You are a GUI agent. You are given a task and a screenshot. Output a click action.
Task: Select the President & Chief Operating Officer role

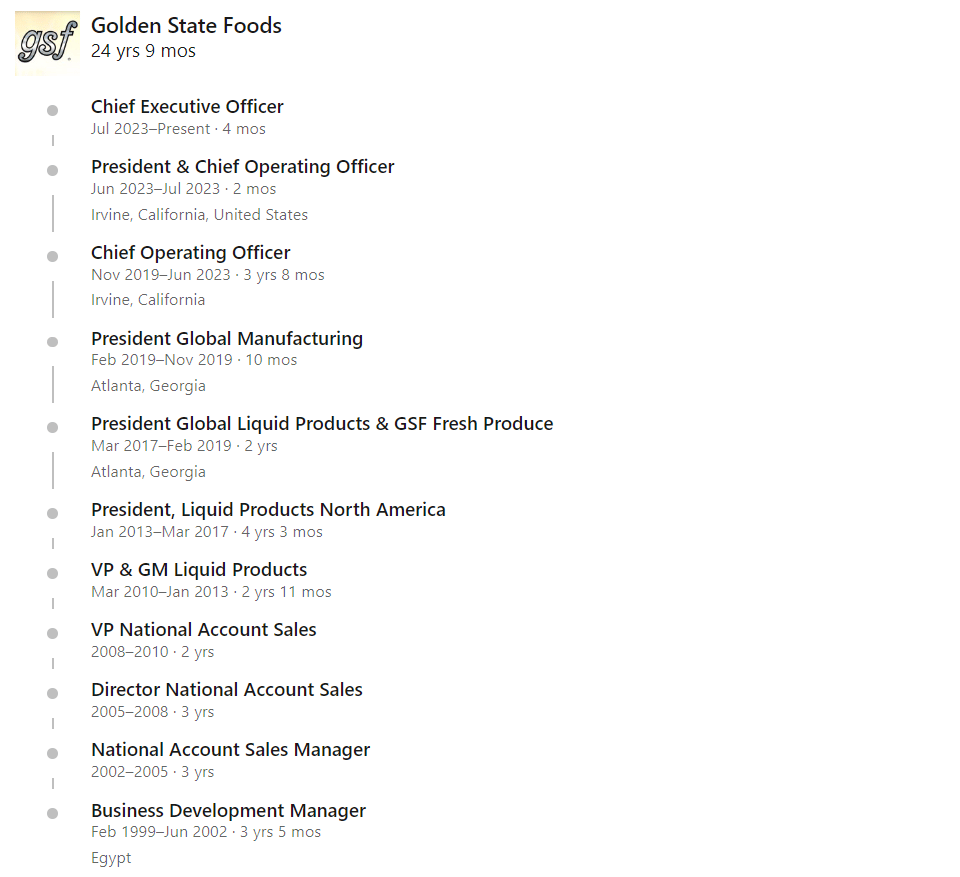click(x=242, y=167)
